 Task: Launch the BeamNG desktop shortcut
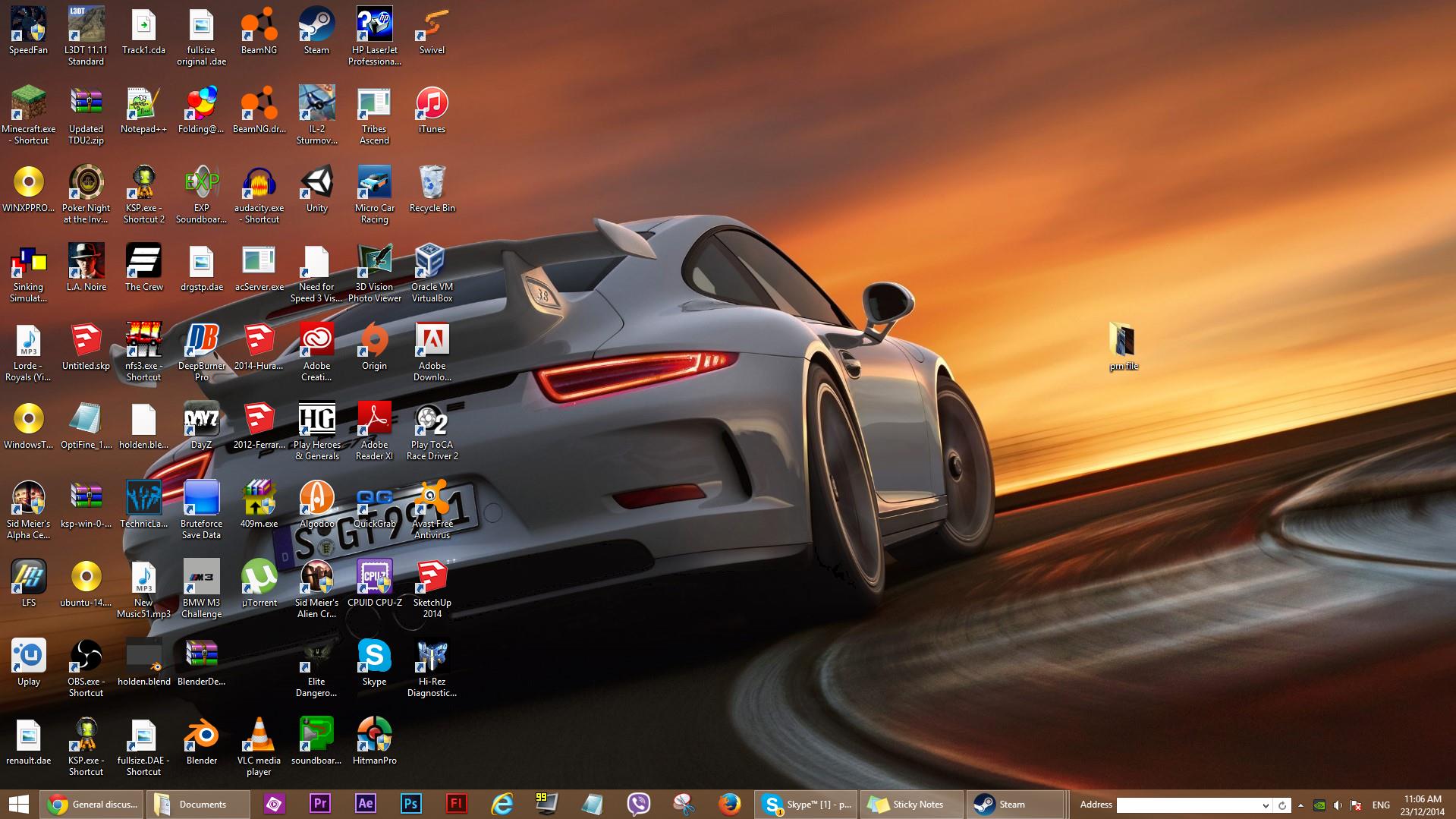(x=259, y=31)
